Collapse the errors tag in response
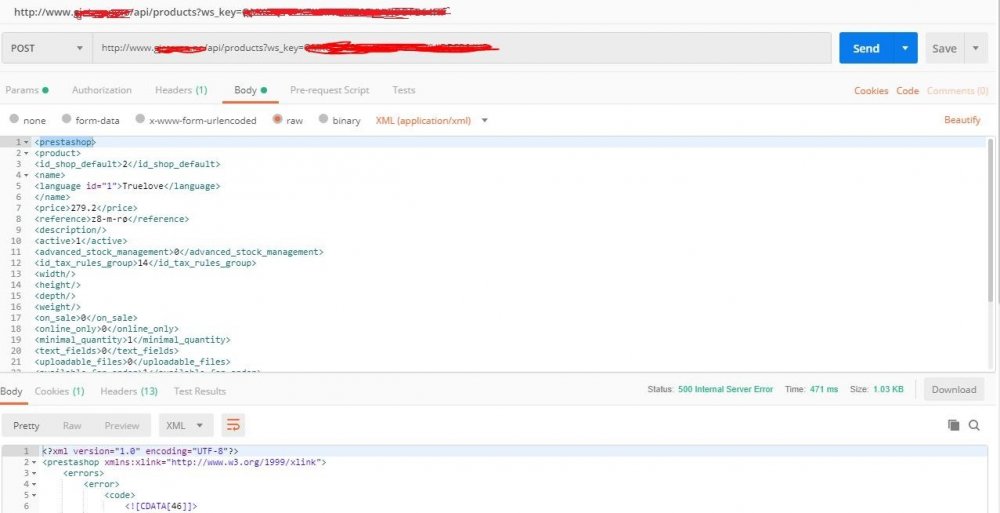This screenshot has width=1000, height=513. tap(34, 473)
